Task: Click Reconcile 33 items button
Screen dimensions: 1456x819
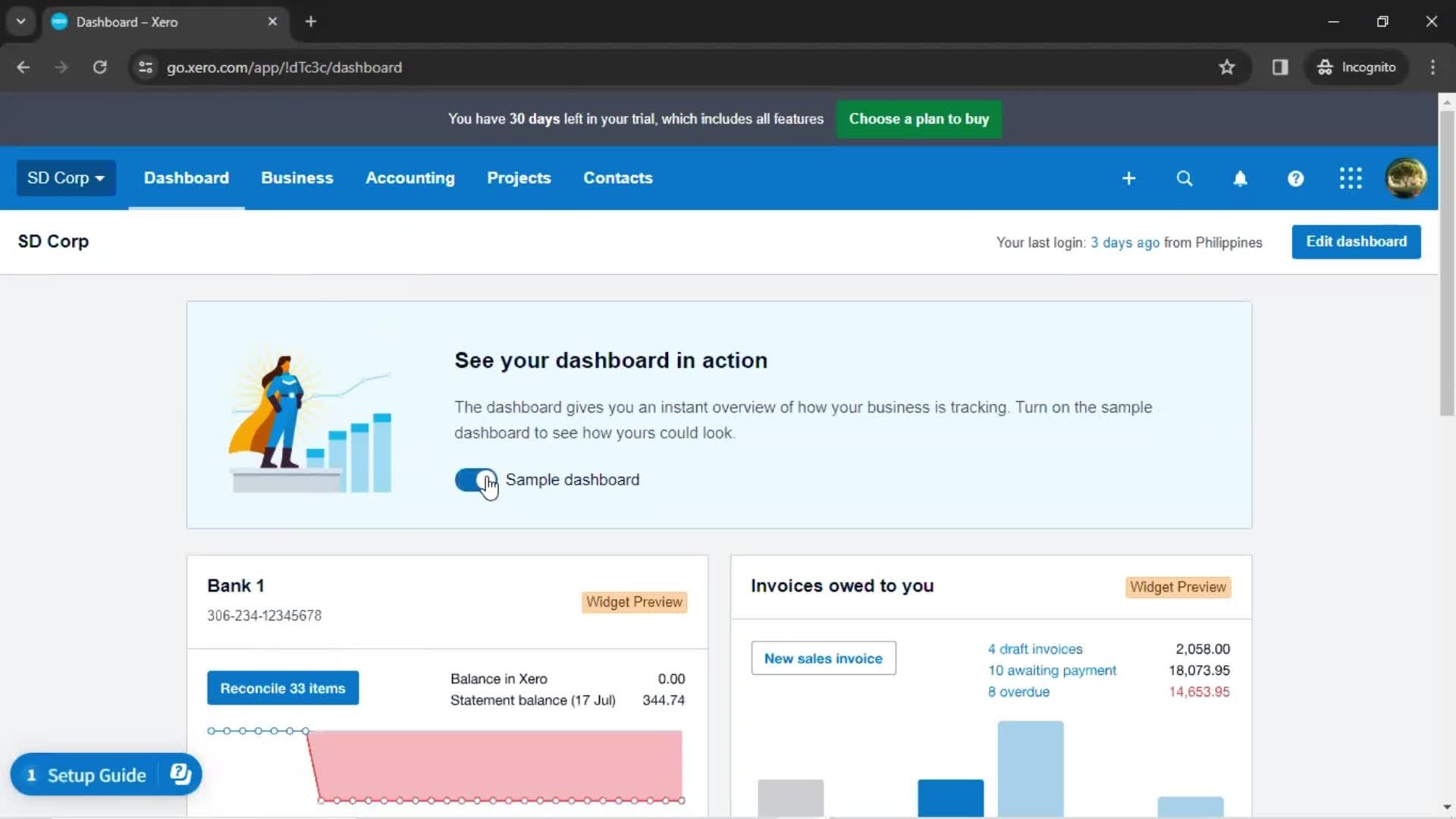Action: pyautogui.click(x=283, y=688)
